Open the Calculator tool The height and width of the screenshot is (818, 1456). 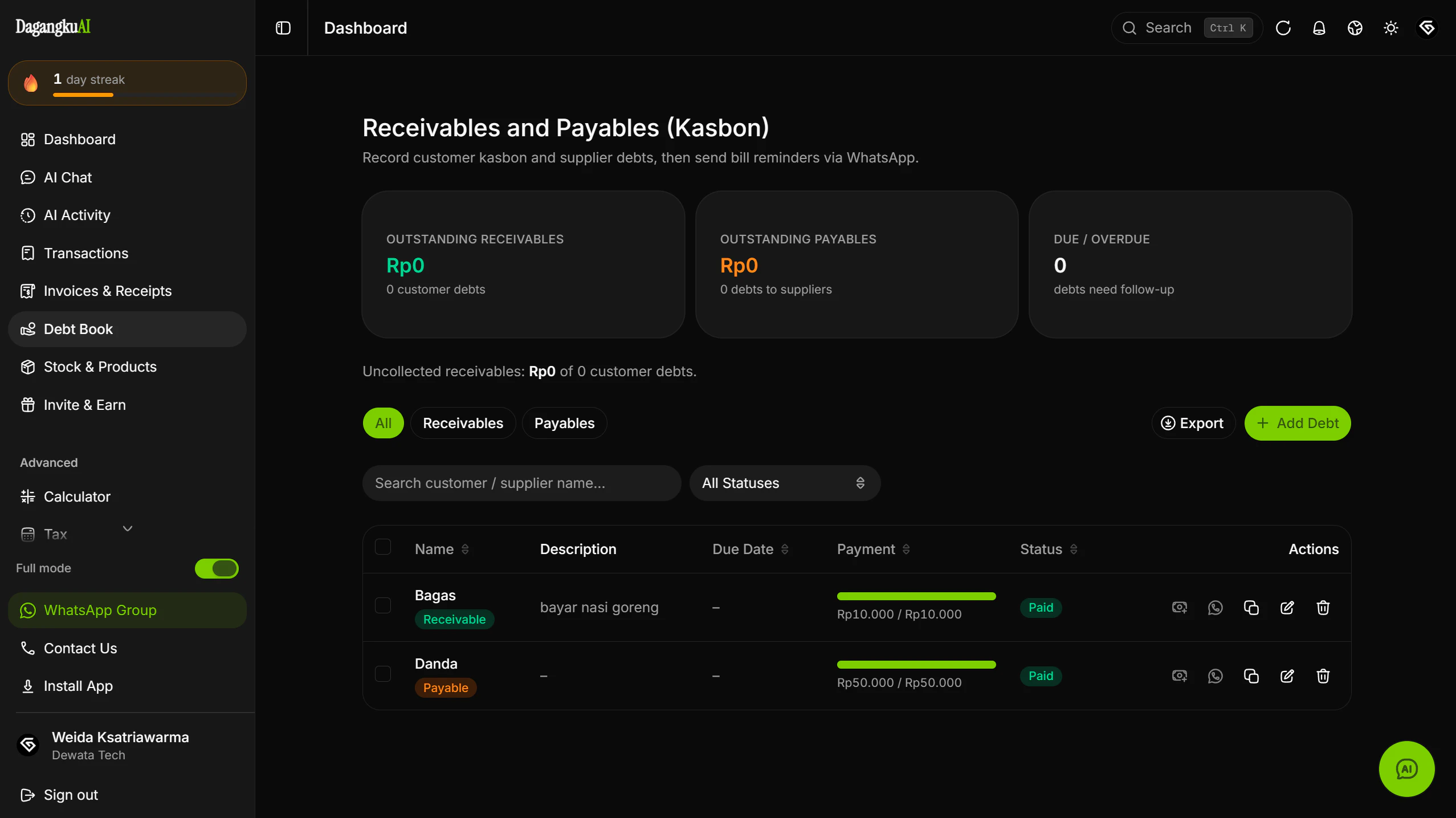[x=127, y=497]
